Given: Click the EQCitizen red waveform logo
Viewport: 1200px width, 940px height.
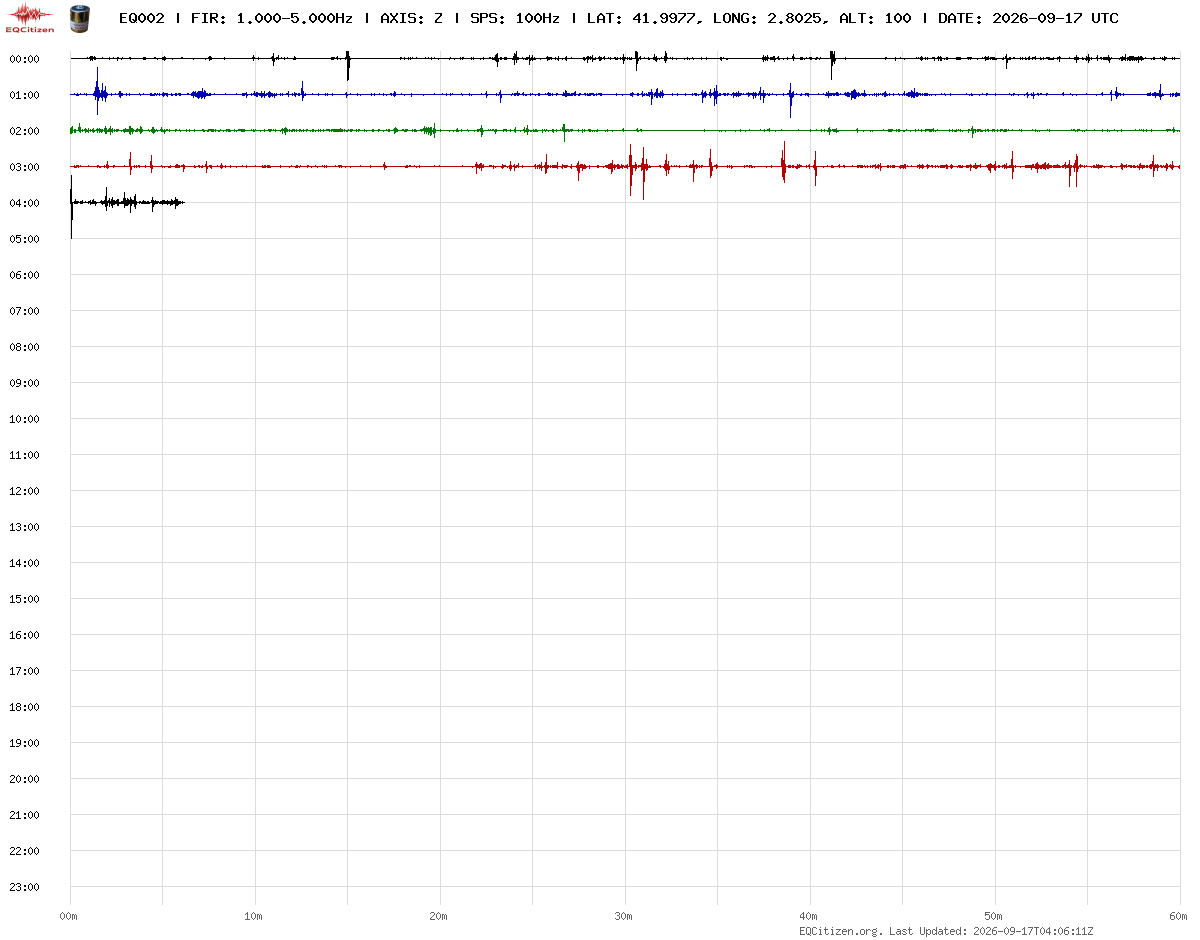Looking at the screenshot, I should (30, 17).
